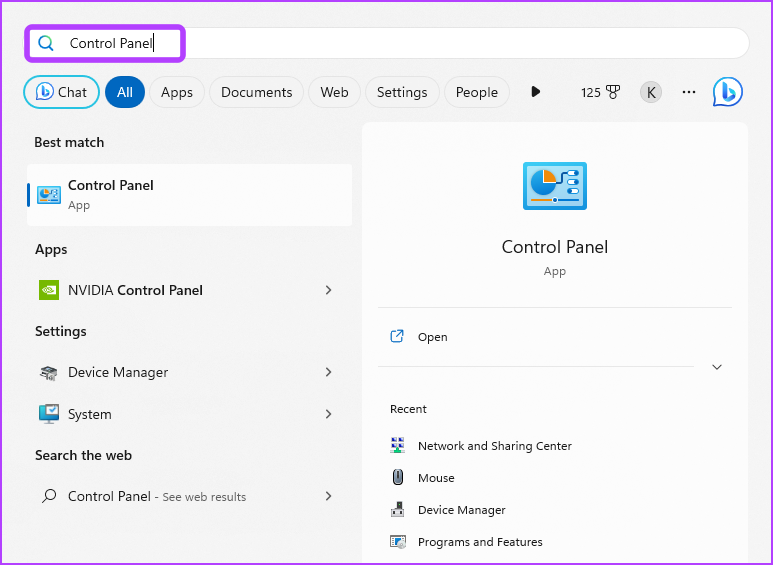
Task: Click the search magnifier icon in search box
Action: (46, 43)
